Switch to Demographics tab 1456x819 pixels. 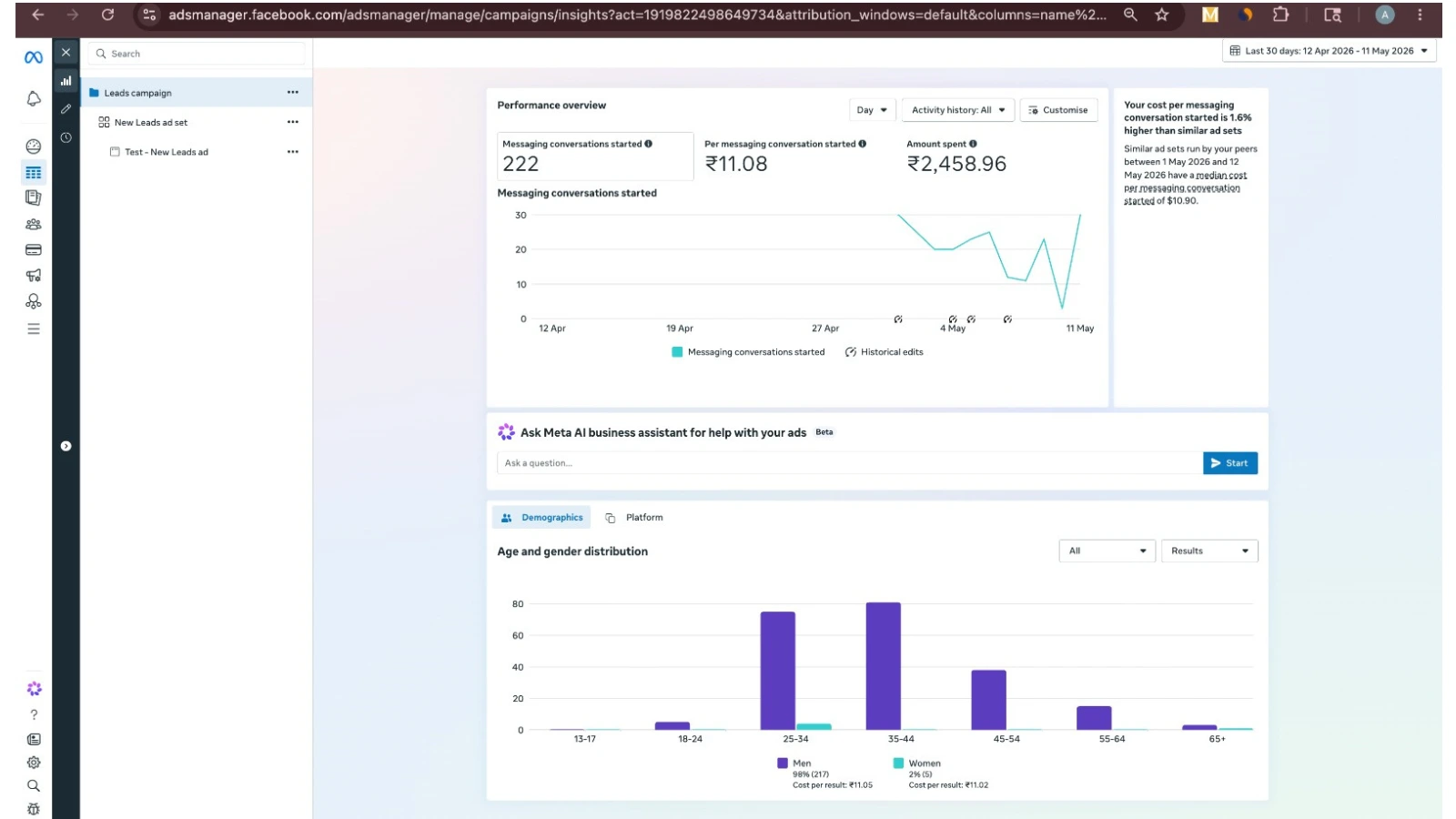click(x=541, y=518)
